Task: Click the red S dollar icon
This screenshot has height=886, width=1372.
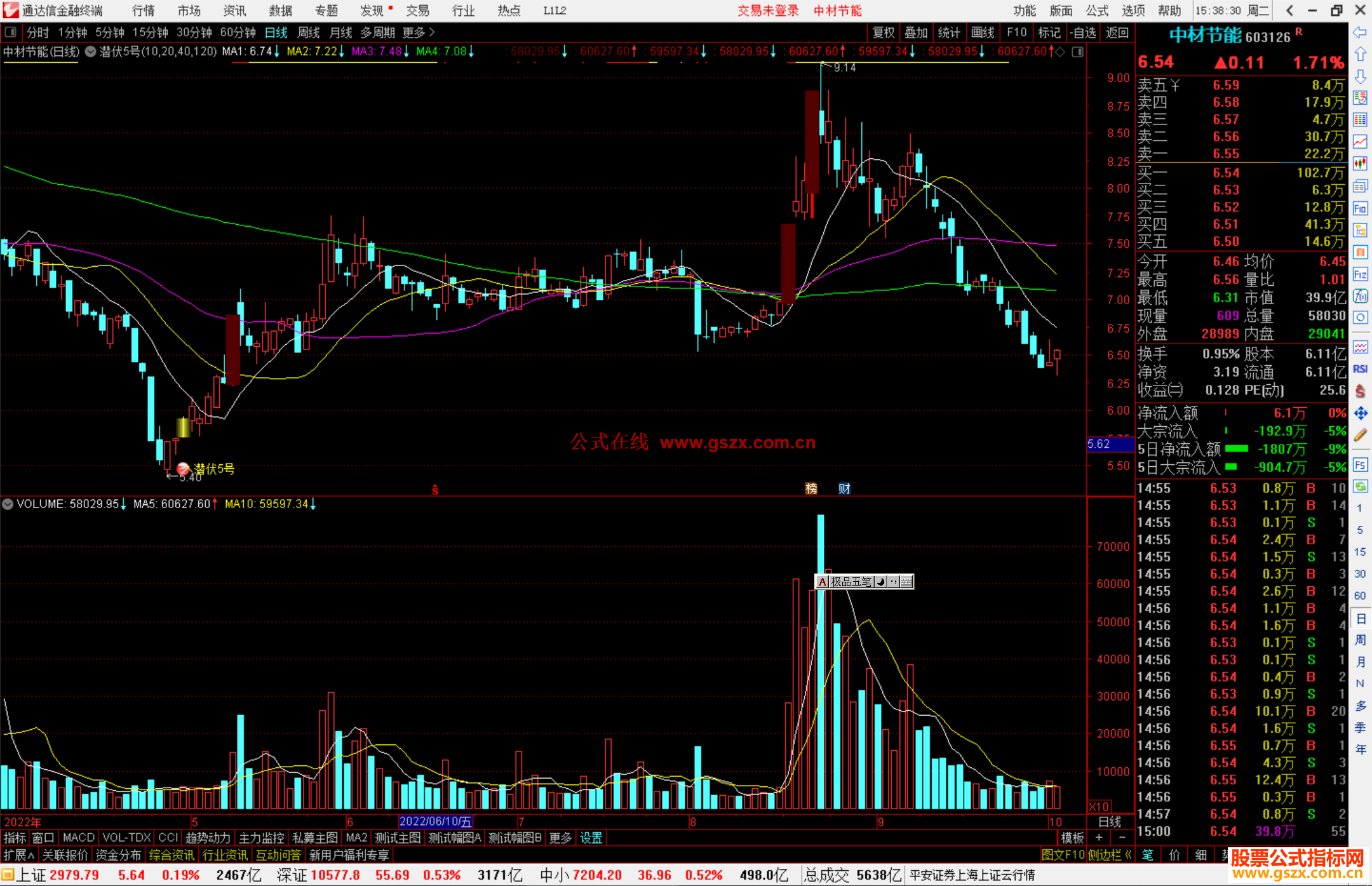Action: (1360, 391)
